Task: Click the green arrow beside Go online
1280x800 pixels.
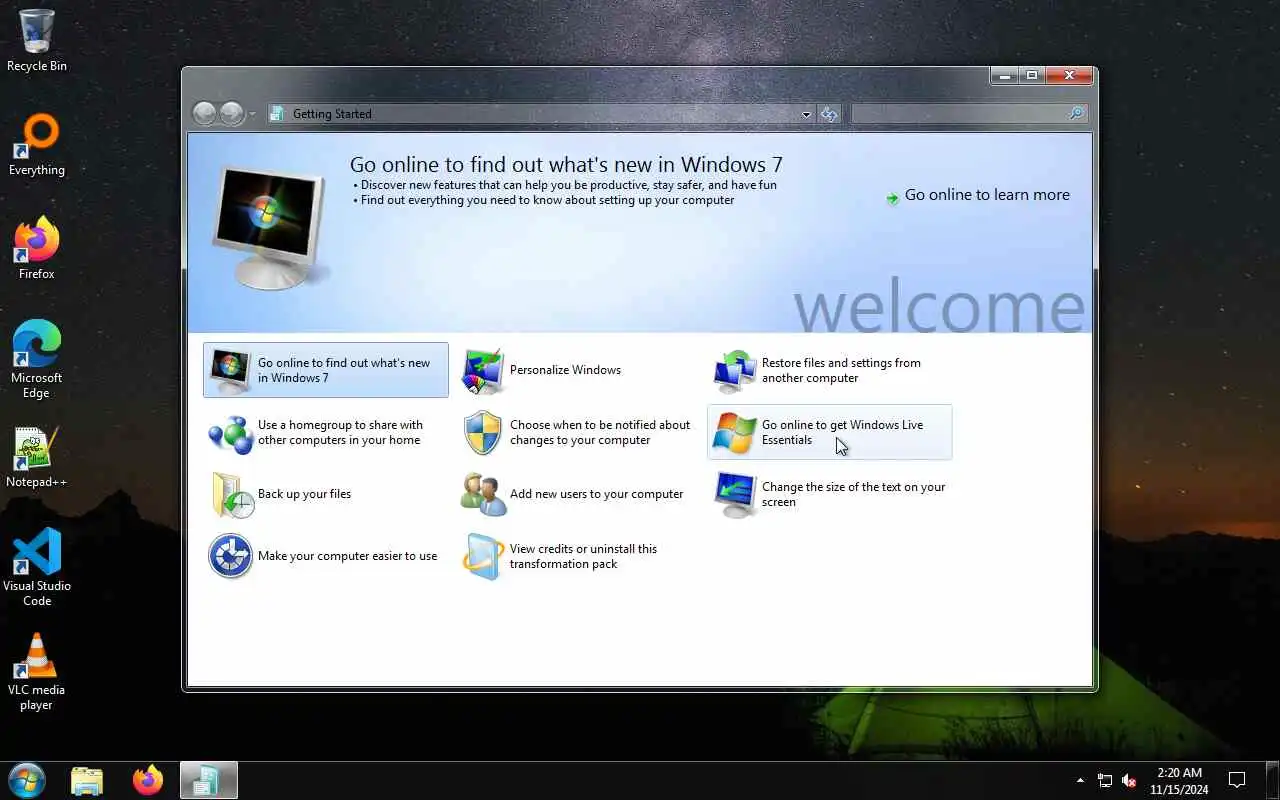Action: coord(892,197)
